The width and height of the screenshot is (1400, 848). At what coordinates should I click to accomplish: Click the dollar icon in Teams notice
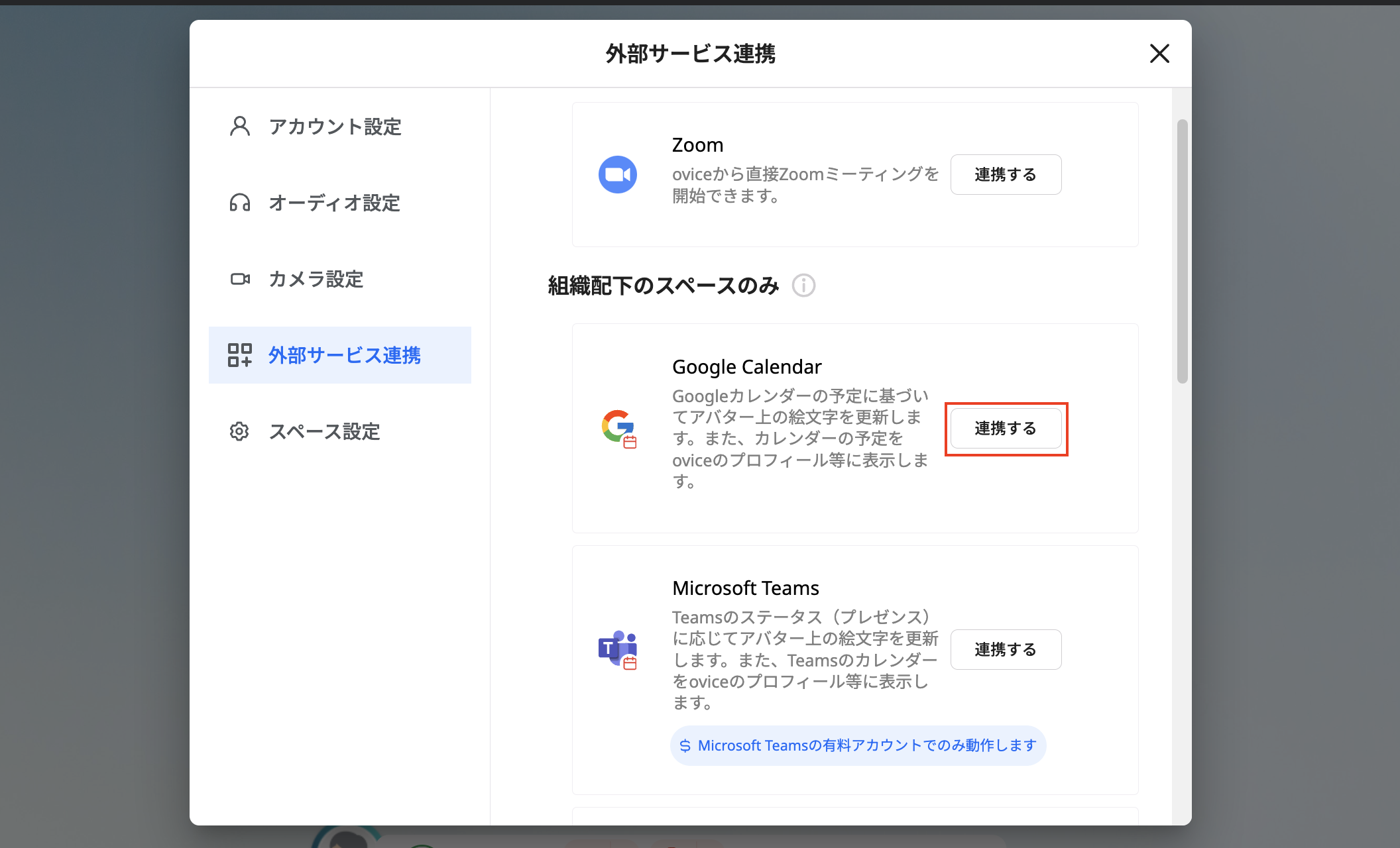(685, 746)
